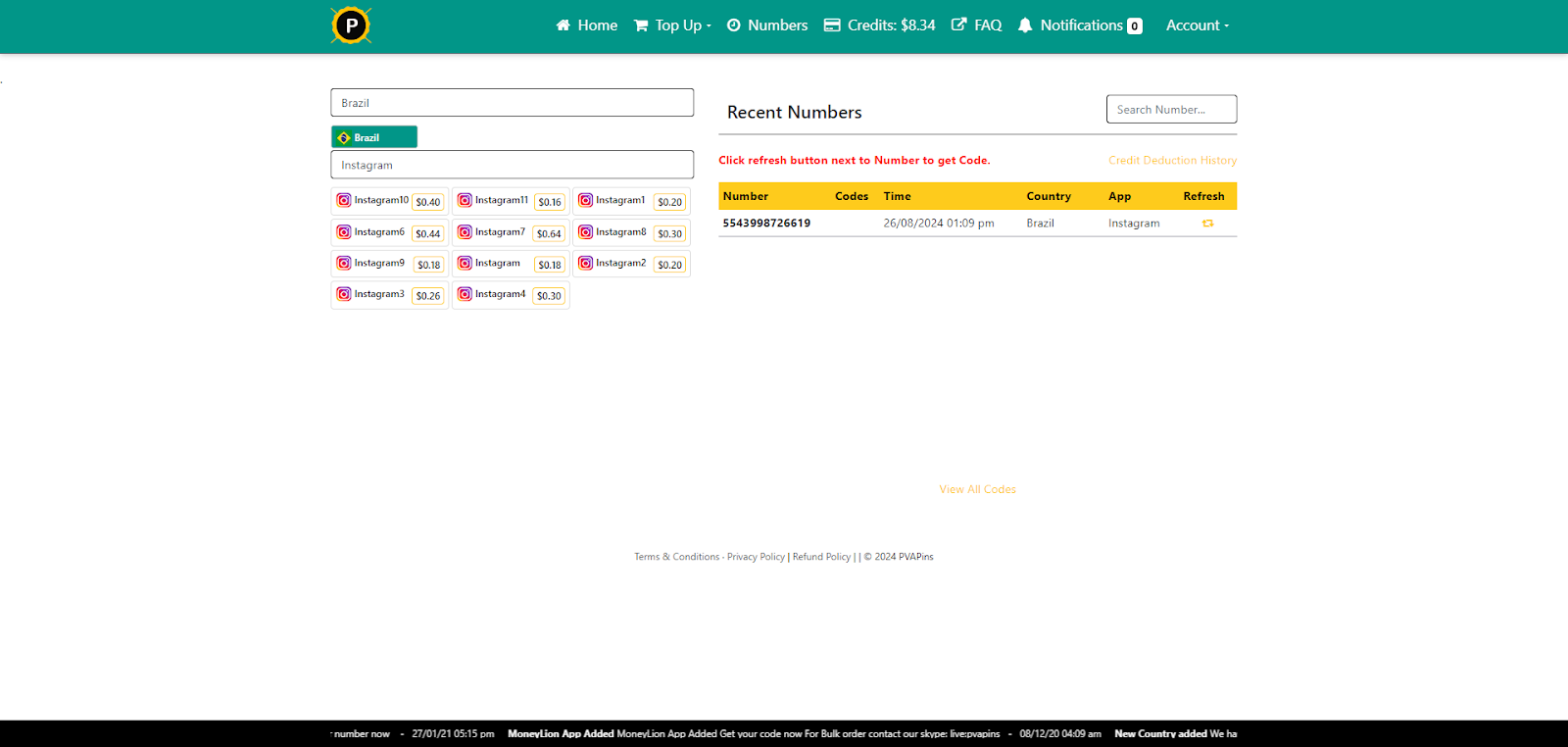Open the Top Up dropdown menu
Viewport: 1568px width, 747px height.
pyautogui.click(x=672, y=25)
